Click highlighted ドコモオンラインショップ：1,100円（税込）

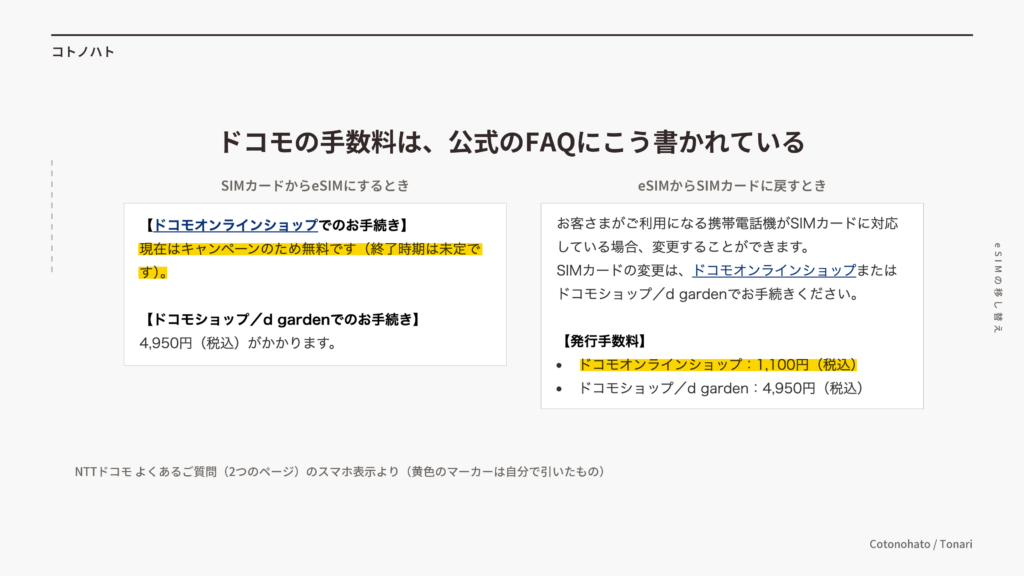pyautogui.click(x=718, y=364)
